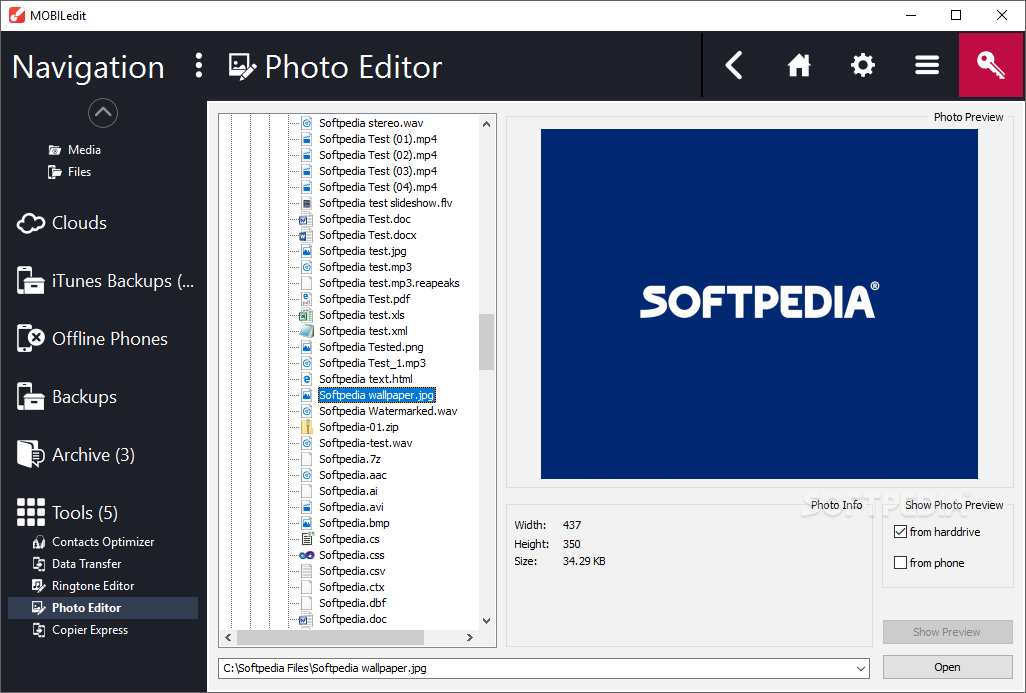
Task: Click the Open button
Action: pos(947,667)
